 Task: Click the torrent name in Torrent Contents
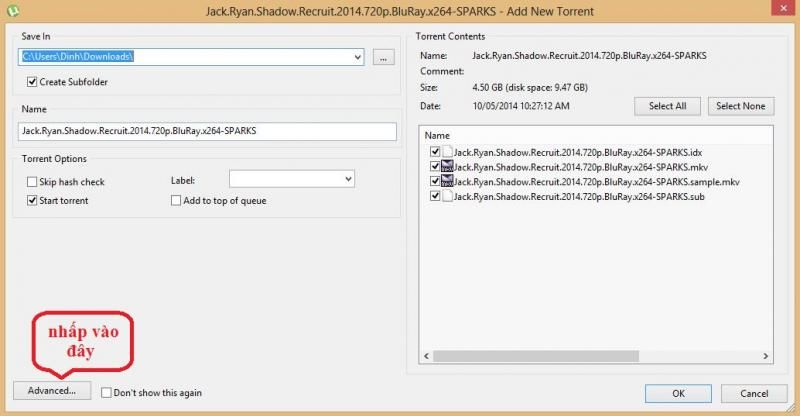tap(589, 56)
